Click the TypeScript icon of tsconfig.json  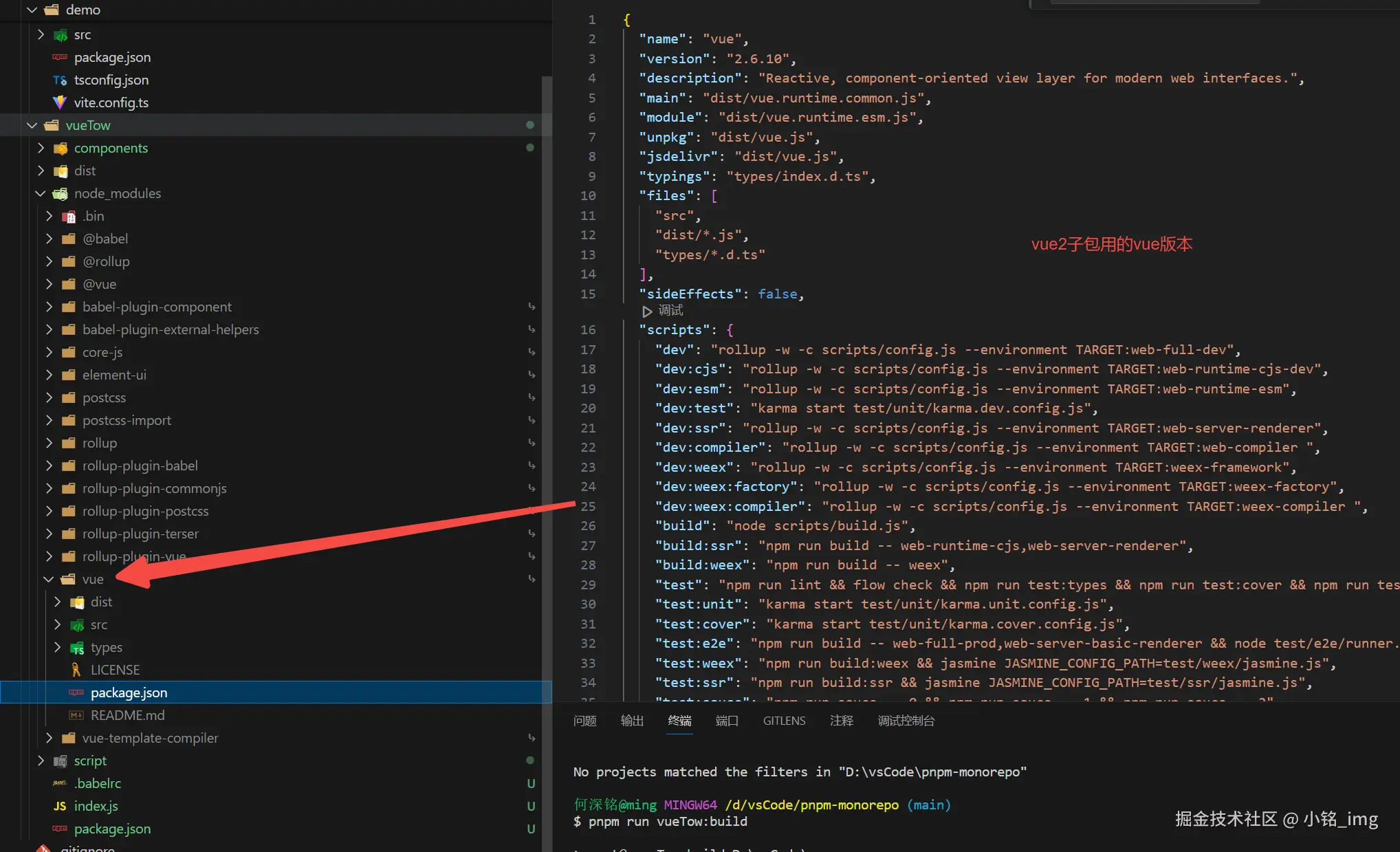tap(60, 80)
